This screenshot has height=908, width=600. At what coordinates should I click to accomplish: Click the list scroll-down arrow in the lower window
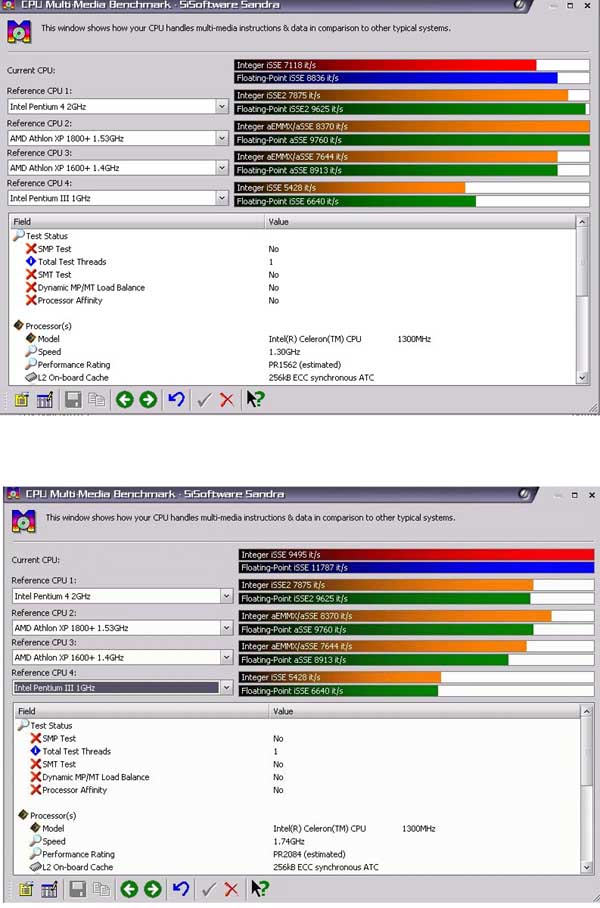[x=587, y=867]
